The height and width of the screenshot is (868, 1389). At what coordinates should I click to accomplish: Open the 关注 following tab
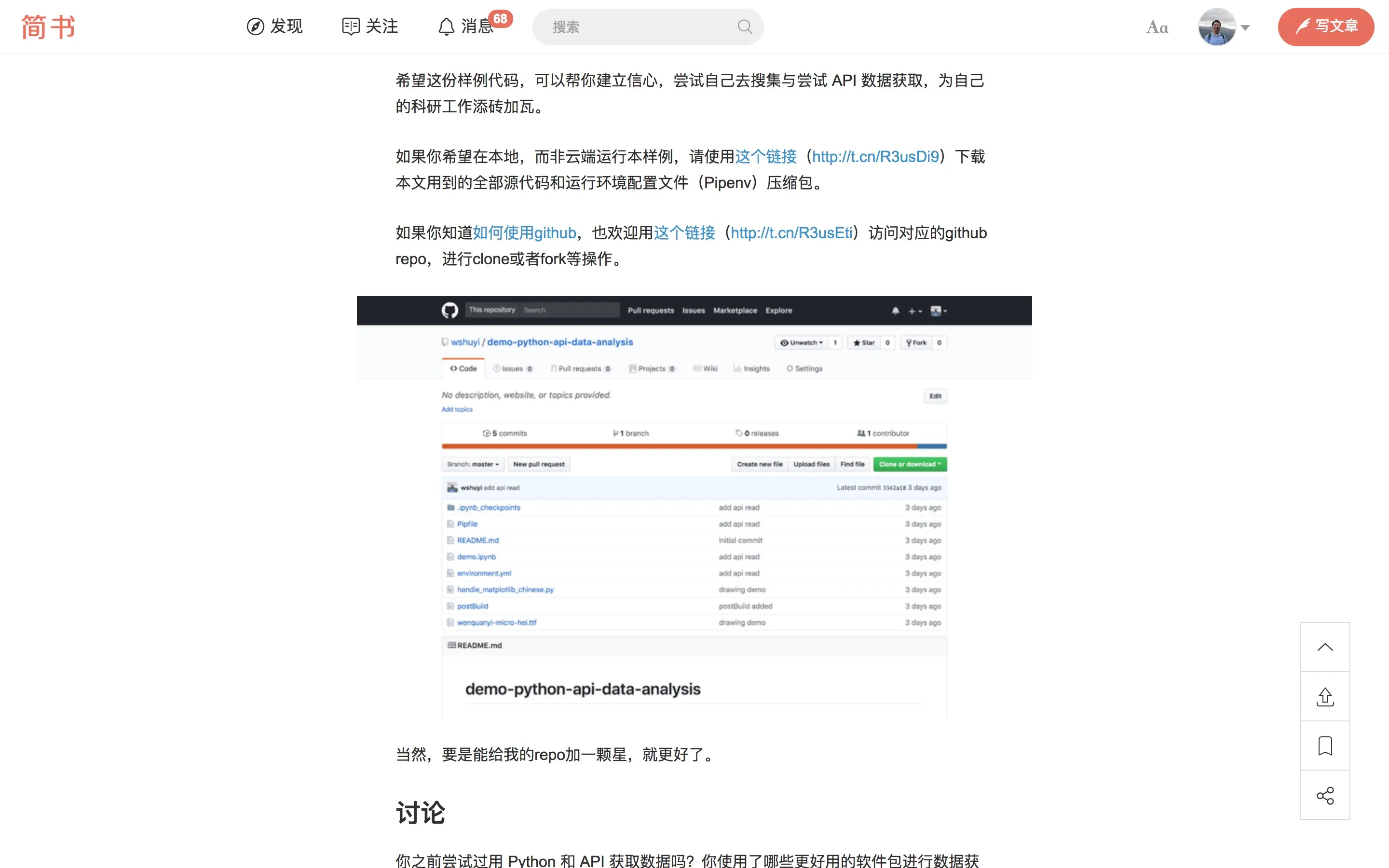click(370, 27)
